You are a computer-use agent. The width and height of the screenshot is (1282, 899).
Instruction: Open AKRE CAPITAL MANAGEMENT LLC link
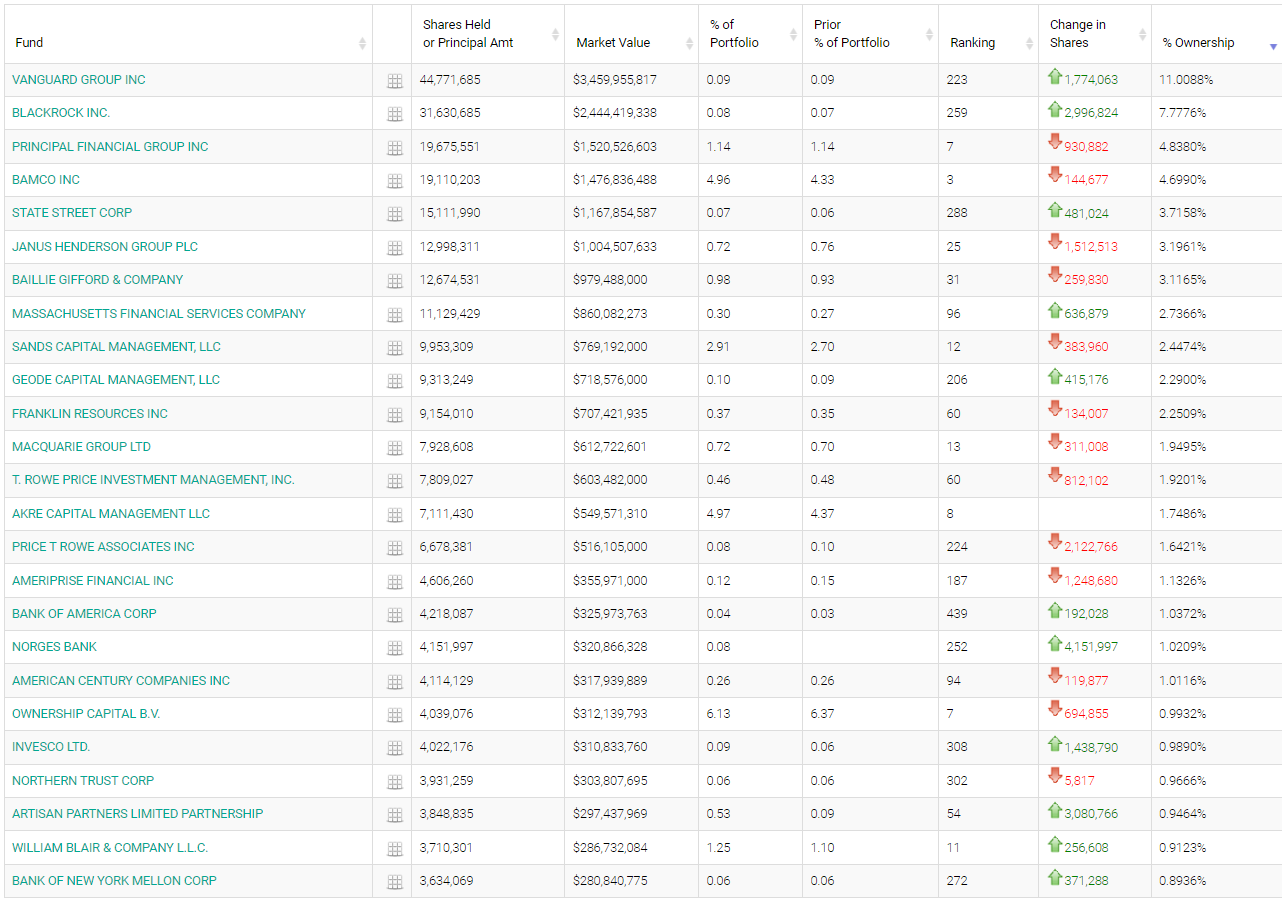pos(111,514)
